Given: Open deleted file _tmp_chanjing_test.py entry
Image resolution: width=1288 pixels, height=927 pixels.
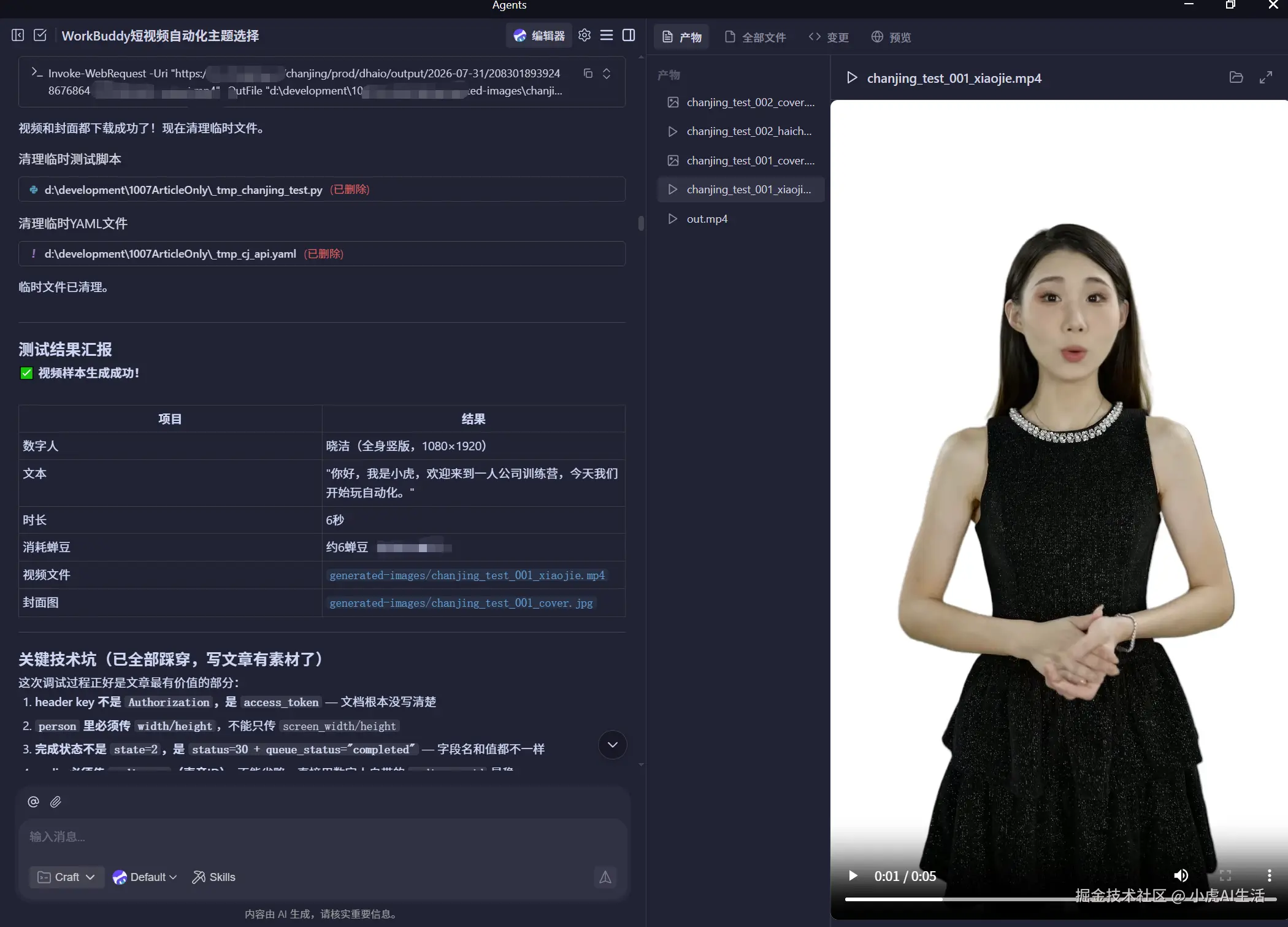Looking at the screenshot, I should 322,190.
